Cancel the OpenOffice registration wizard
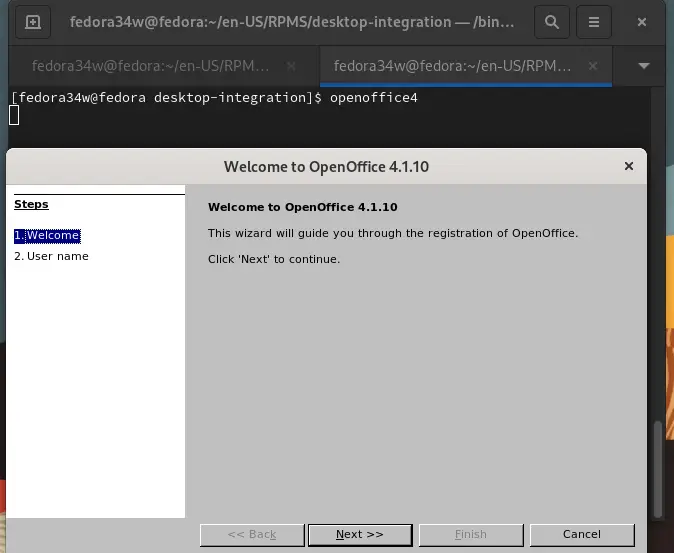The image size is (674, 553). click(x=582, y=535)
